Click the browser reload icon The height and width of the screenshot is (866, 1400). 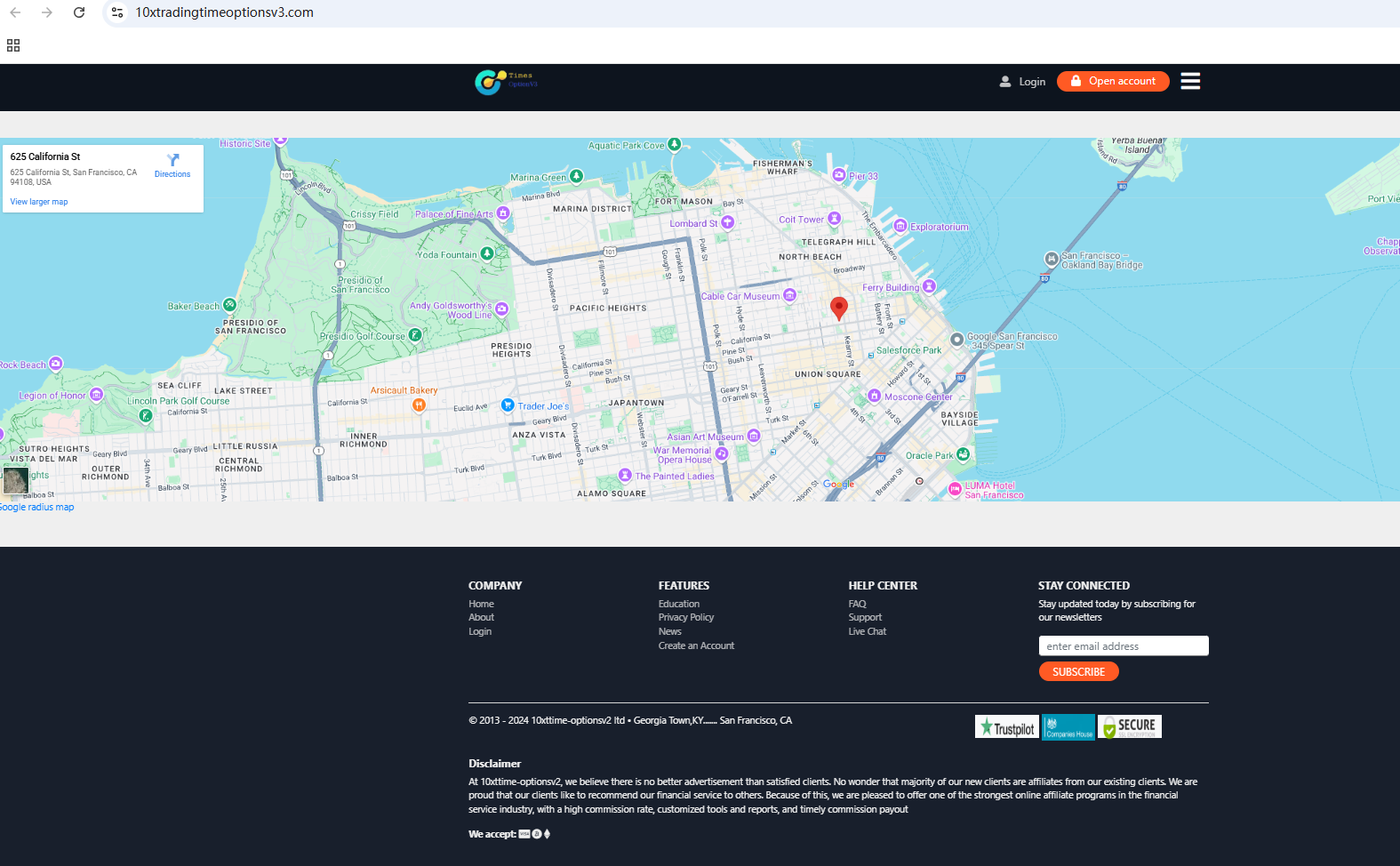point(79,12)
